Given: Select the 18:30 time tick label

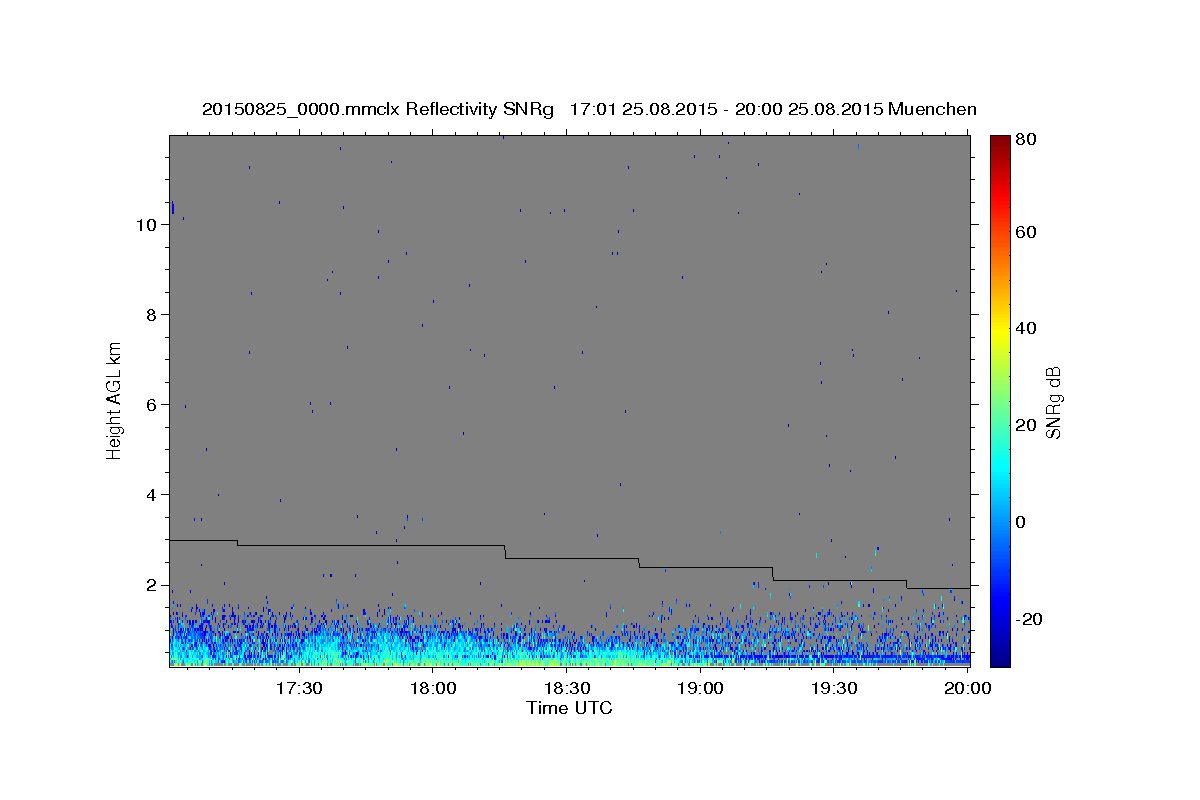Looking at the screenshot, I should 566,688.
